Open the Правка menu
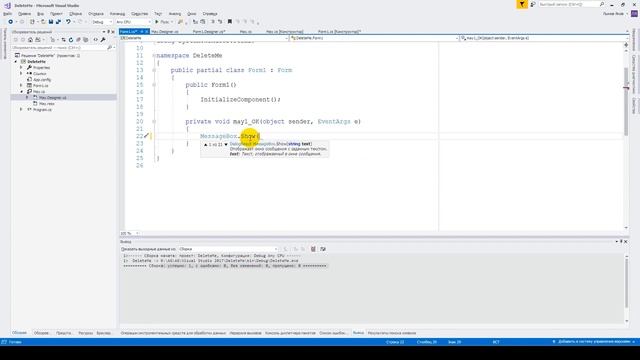 (x=24, y=14)
